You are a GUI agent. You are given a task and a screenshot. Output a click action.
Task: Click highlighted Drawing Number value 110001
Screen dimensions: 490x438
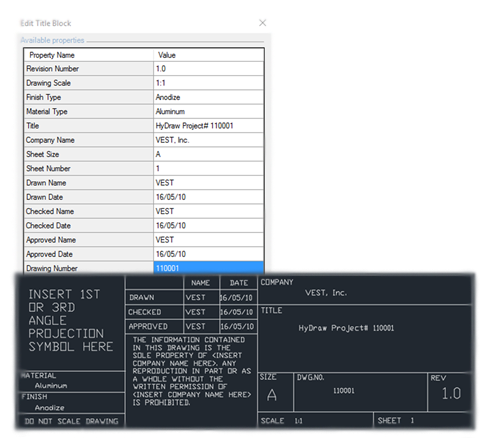(209, 268)
